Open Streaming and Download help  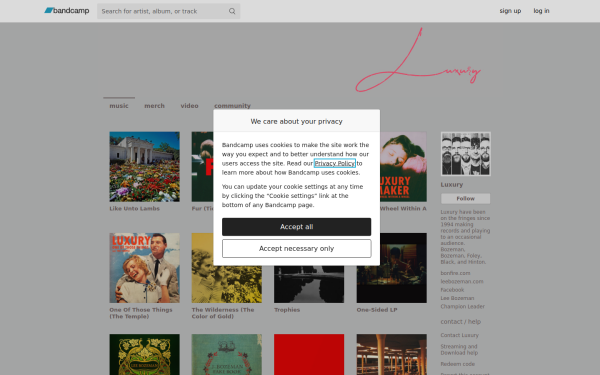459,350
